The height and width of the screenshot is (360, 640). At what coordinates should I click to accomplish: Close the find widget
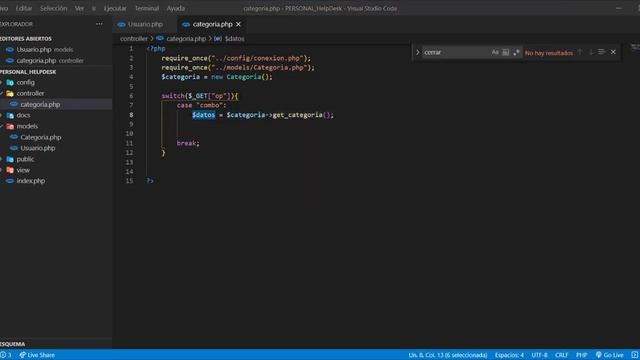pyautogui.click(x=613, y=52)
